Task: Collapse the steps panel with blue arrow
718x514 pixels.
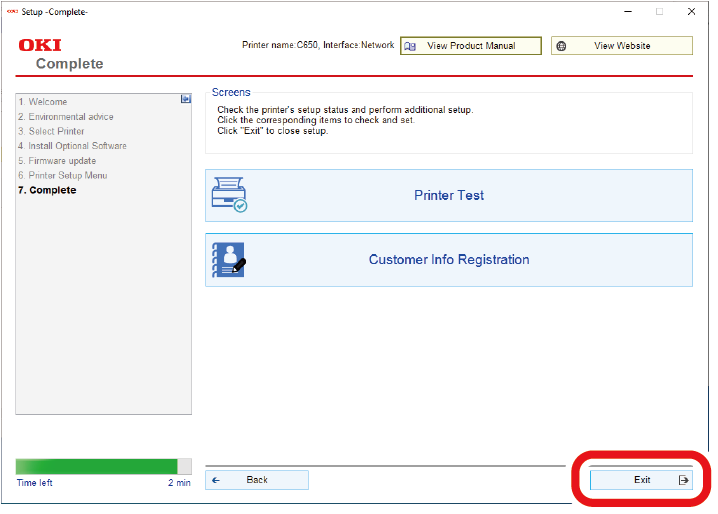Action: coord(185,99)
